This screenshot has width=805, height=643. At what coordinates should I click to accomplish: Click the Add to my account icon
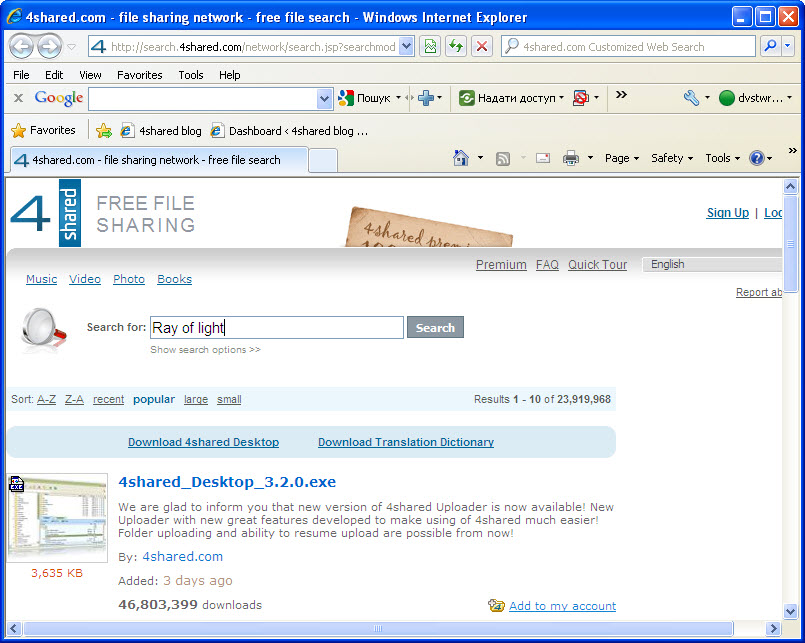pos(496,606)
